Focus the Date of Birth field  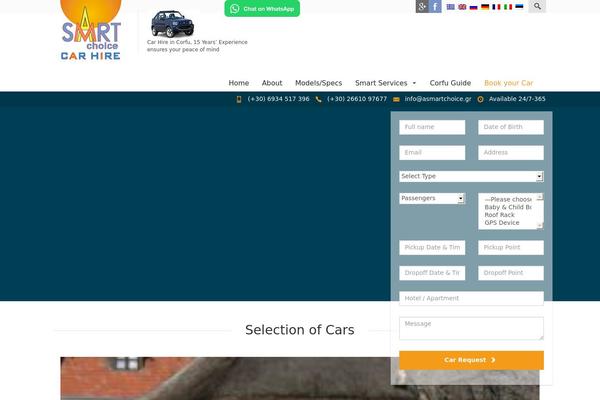(x=511, y=127)
